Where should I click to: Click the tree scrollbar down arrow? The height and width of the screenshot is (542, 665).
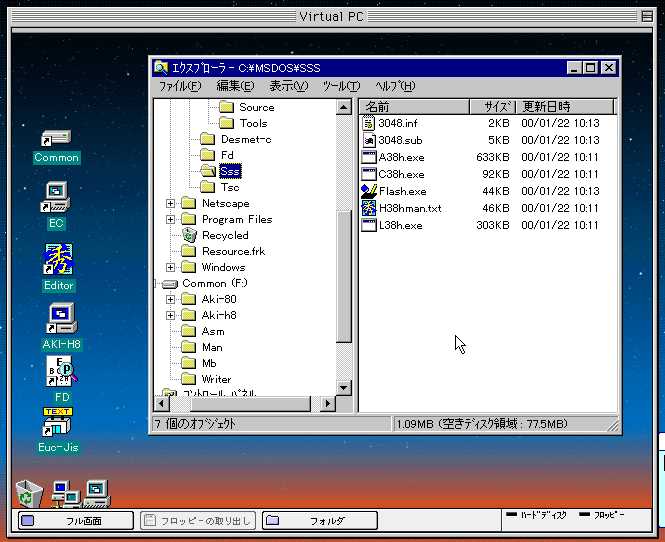pos(344,387)
